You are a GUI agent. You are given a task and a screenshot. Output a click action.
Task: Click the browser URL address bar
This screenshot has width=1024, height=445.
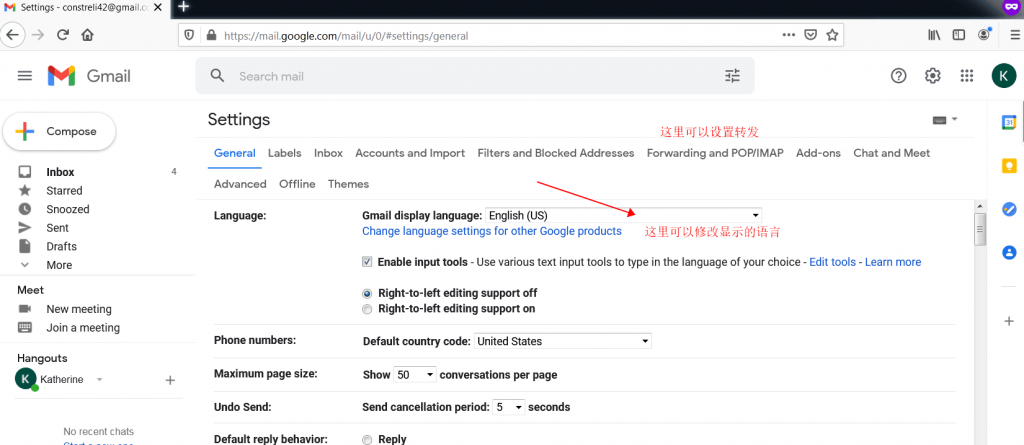[x=511, y=35]
